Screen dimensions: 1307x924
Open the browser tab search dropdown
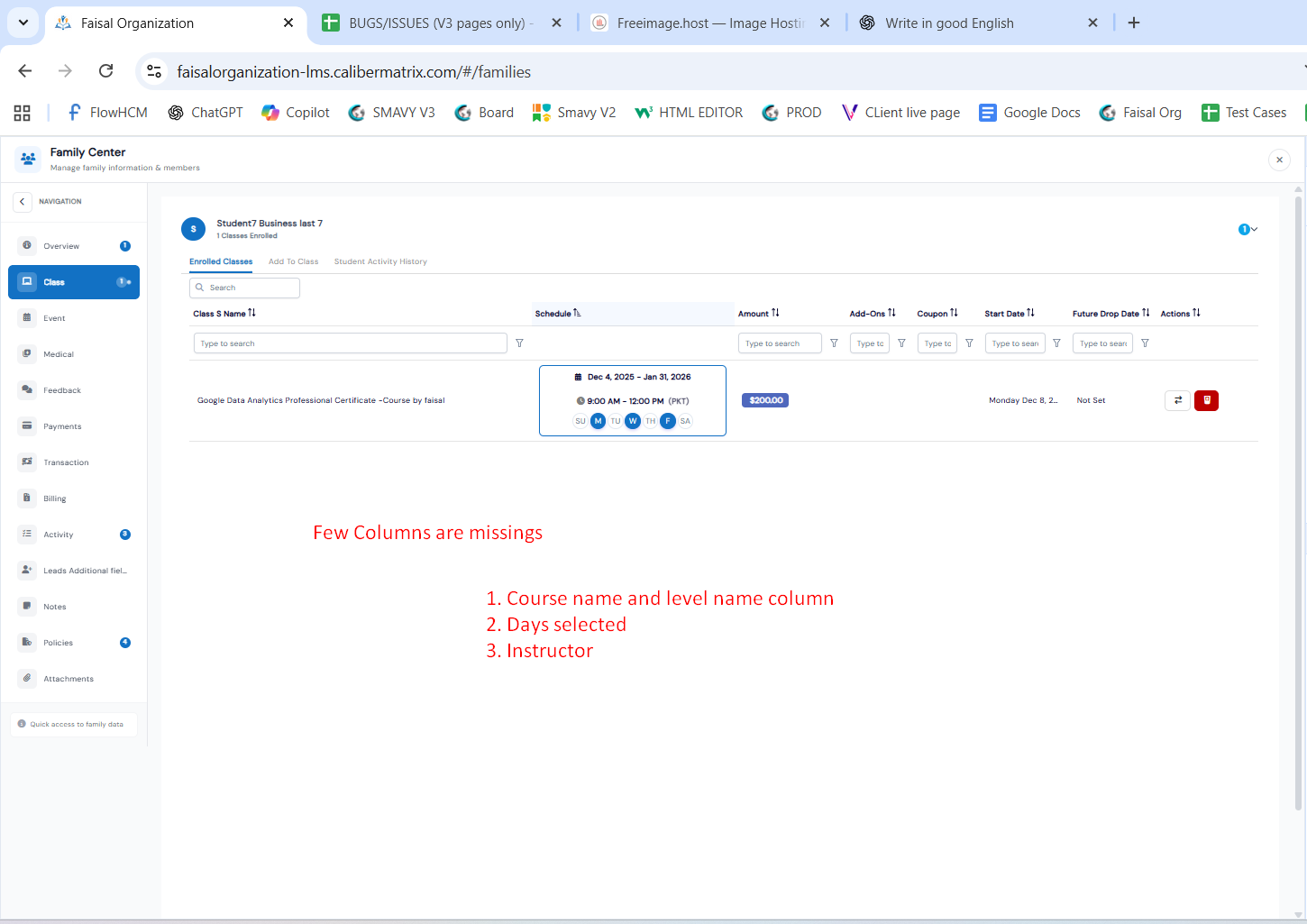point(23,23)
